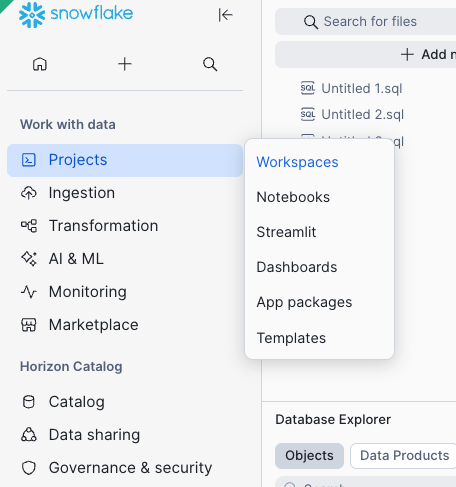Open Notebooks from the Projects flyout
Viewport: 456px width, 487px height.
point(293,197)
